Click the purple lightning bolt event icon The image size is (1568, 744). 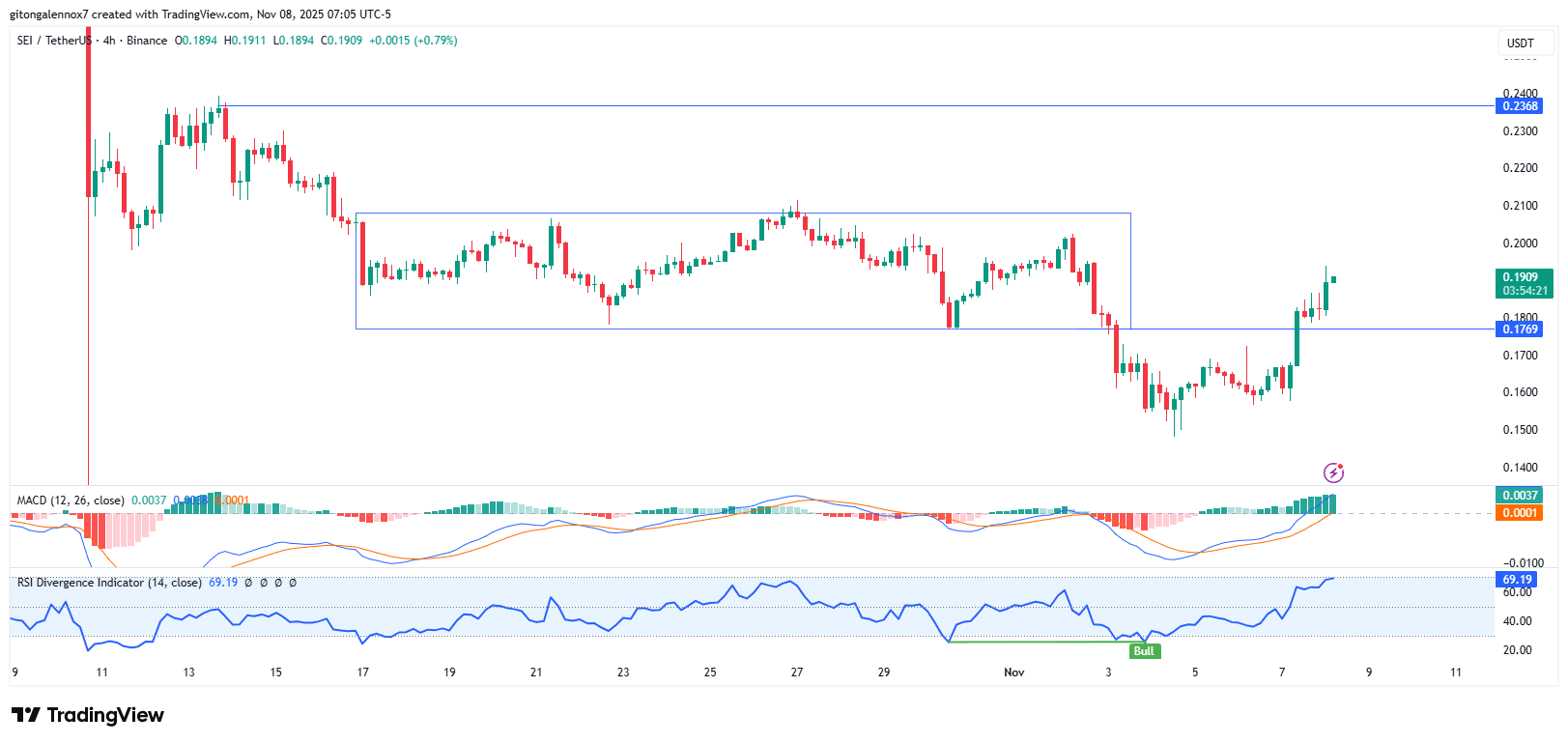coord(1333,472)
